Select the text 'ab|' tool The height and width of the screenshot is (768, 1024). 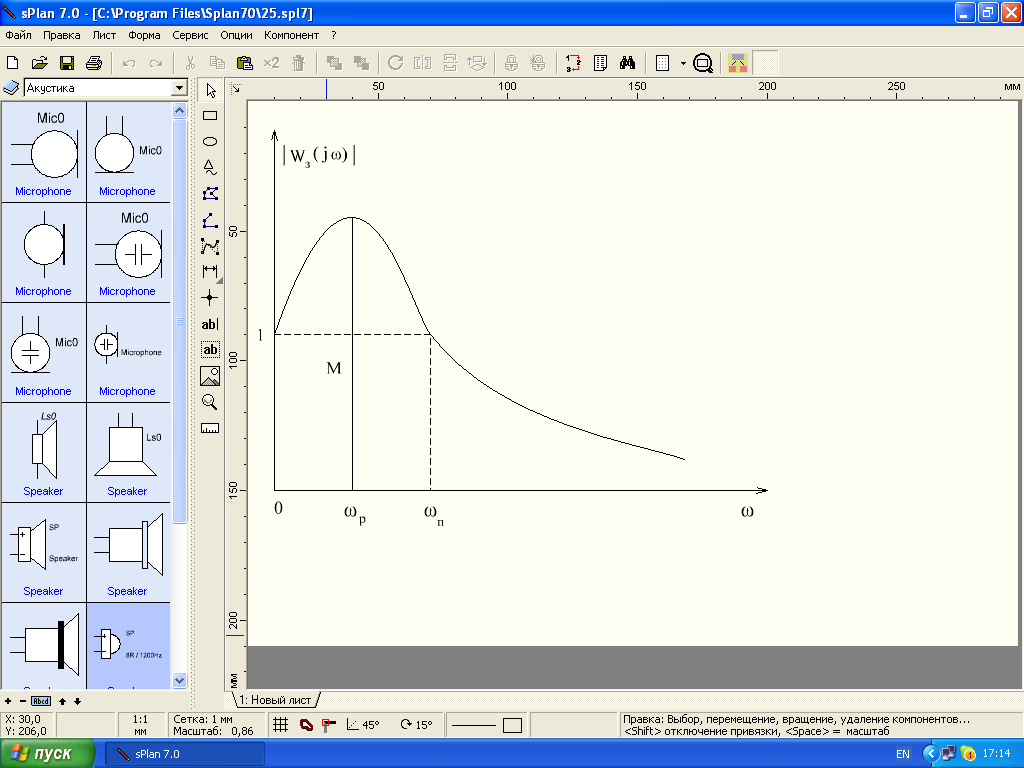coord(210,324)
